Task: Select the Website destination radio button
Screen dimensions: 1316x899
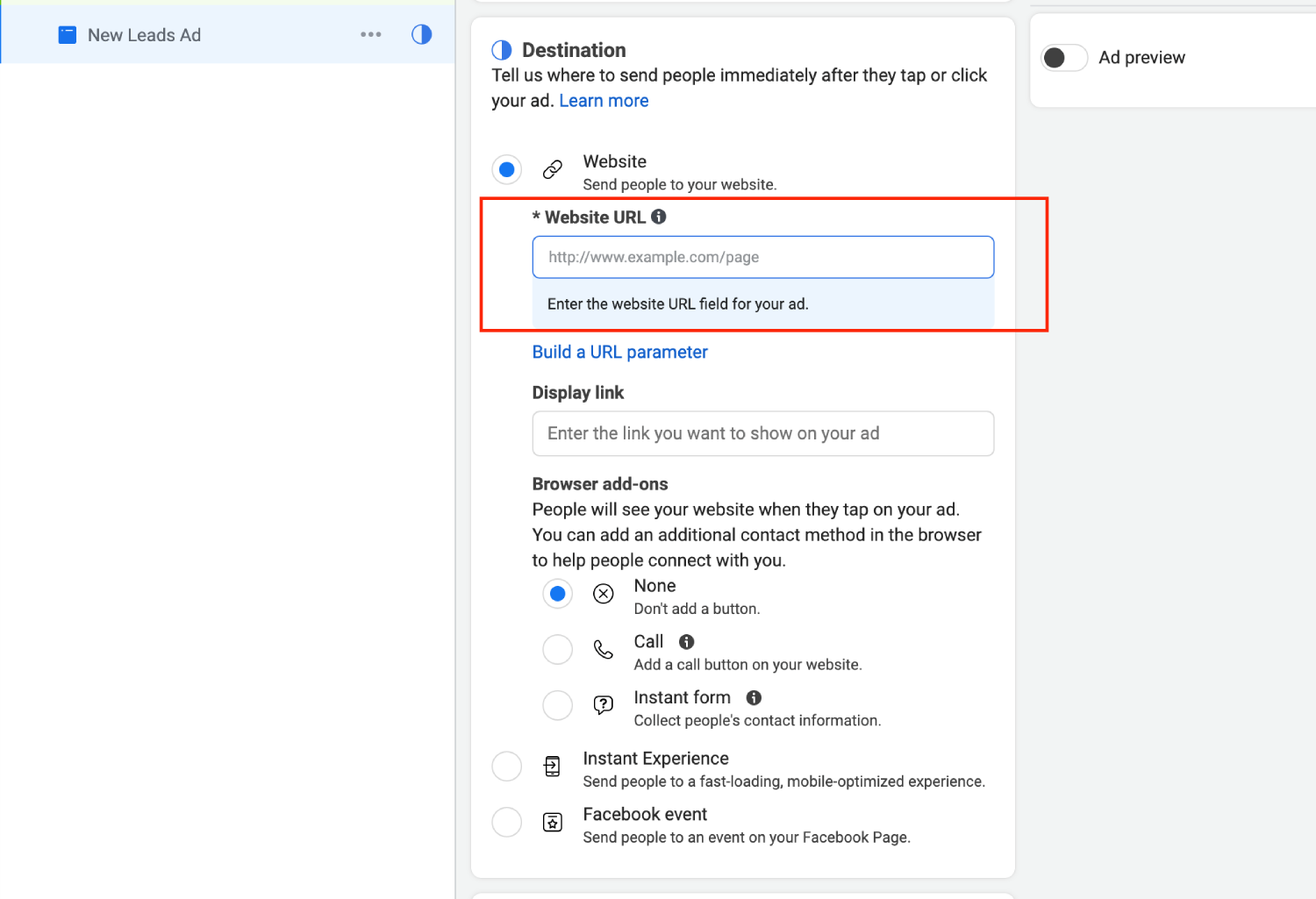Action: tap(507, 169)
